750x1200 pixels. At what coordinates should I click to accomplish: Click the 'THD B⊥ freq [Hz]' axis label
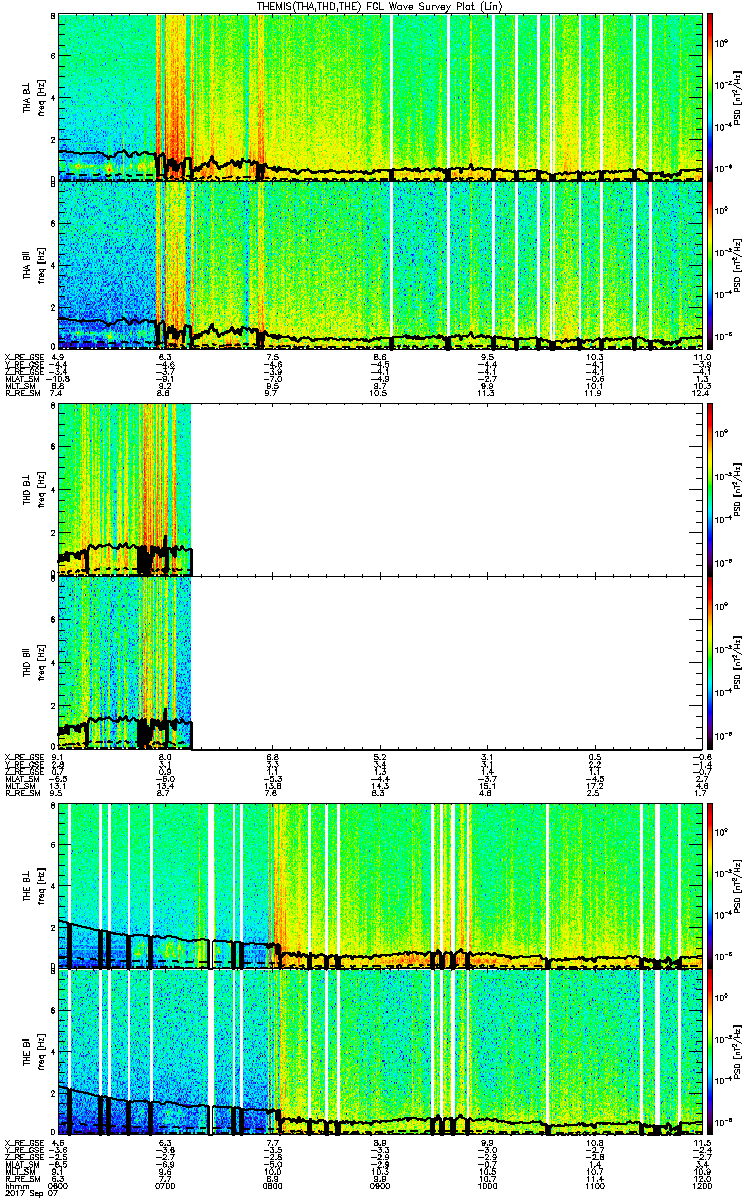coord(34,489)
